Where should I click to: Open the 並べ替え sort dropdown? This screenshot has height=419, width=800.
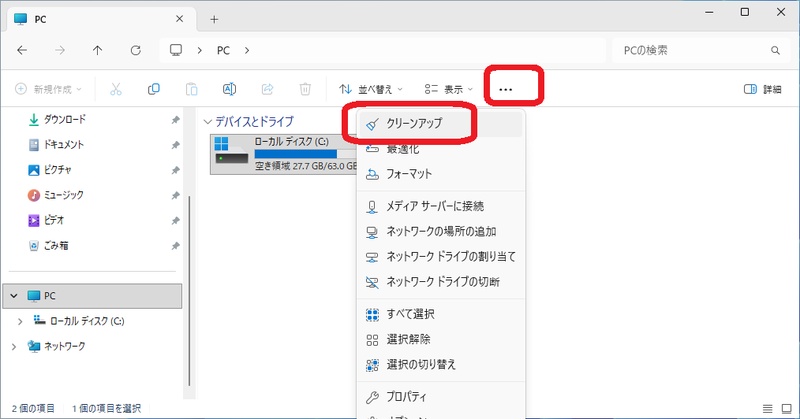(371, 89)
